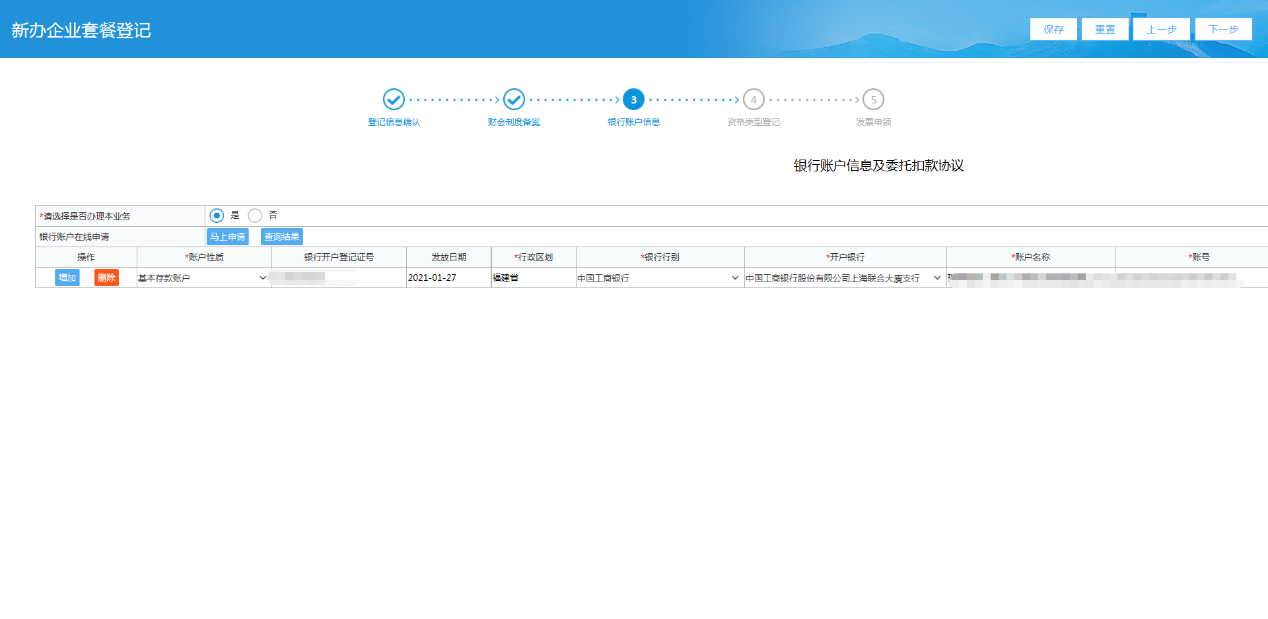点击"重置"按钮清空表单
1268x619 pixels.
(1104, 28)
